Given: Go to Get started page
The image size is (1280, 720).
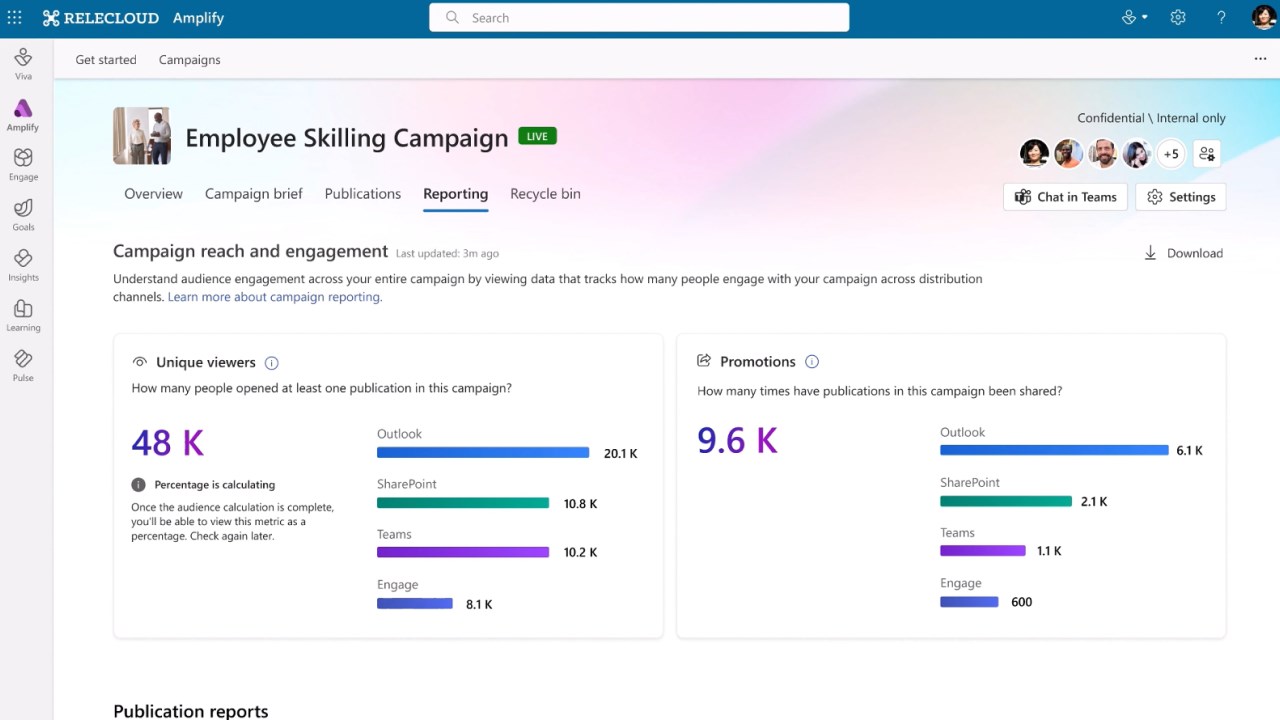Looking at the screenshot, I should 106,60.
